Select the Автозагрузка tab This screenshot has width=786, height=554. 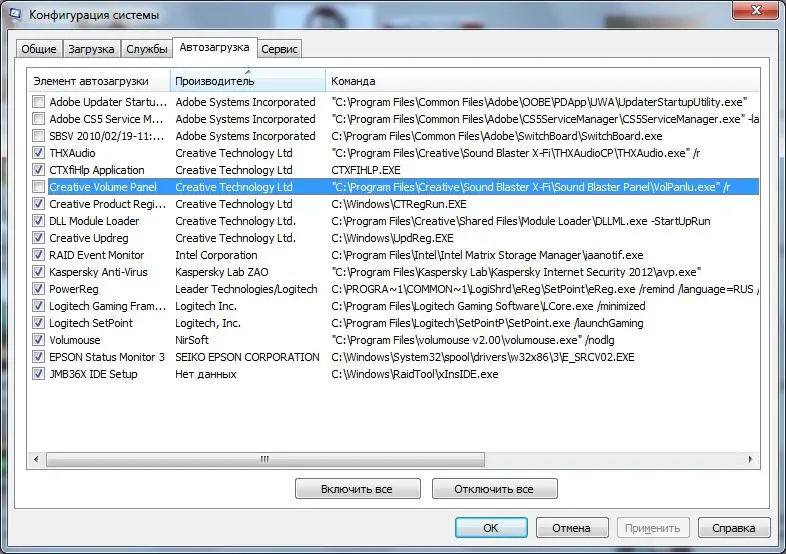click(x=215, y=47)
